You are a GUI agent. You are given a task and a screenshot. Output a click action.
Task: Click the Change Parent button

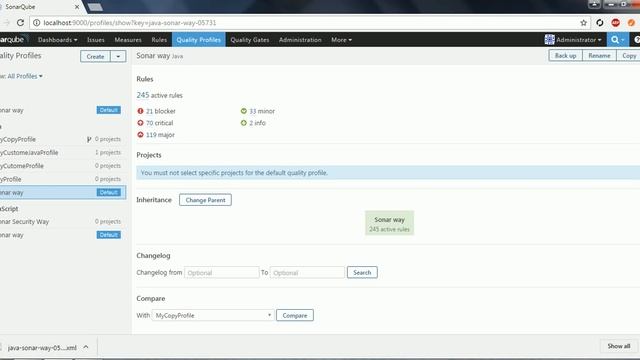[205, 200]
